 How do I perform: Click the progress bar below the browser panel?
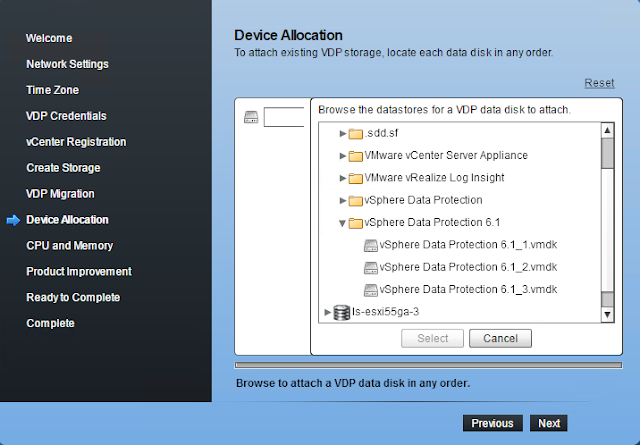coord(429,365)
